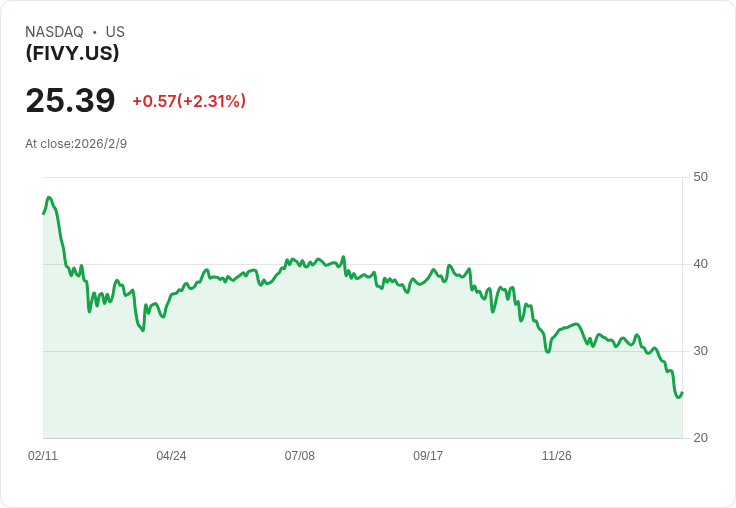
Task: Click the NASDAQ exchange label
Action: tap(54, 32)
